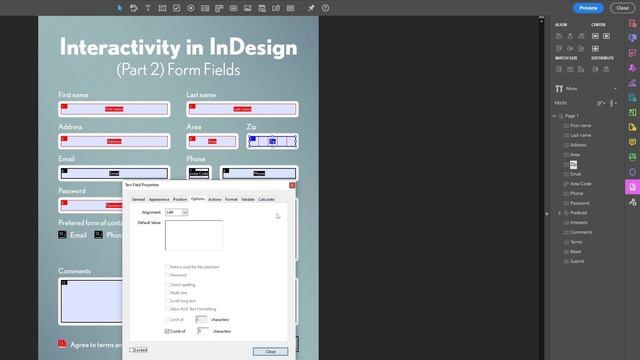Open the yellow Comment tool in right rail

click(632, 142)
